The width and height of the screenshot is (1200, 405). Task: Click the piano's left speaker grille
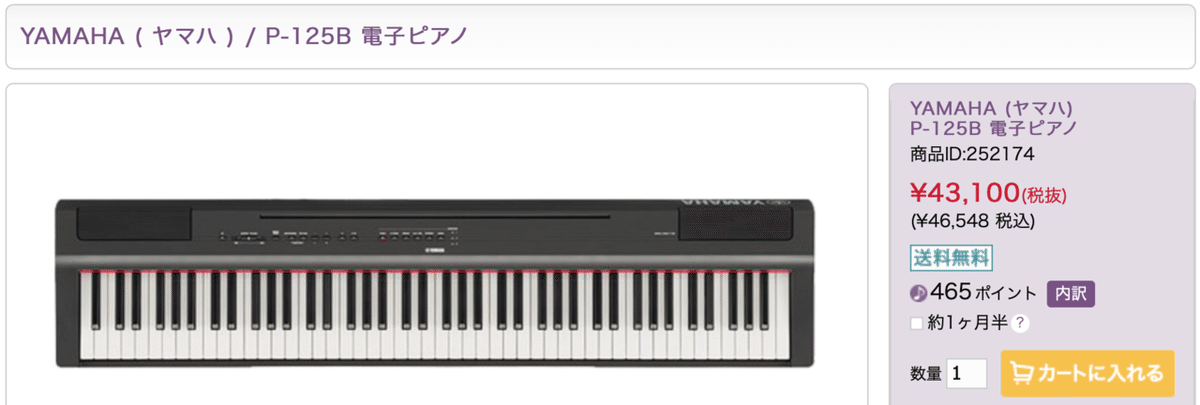click(133, 224)
